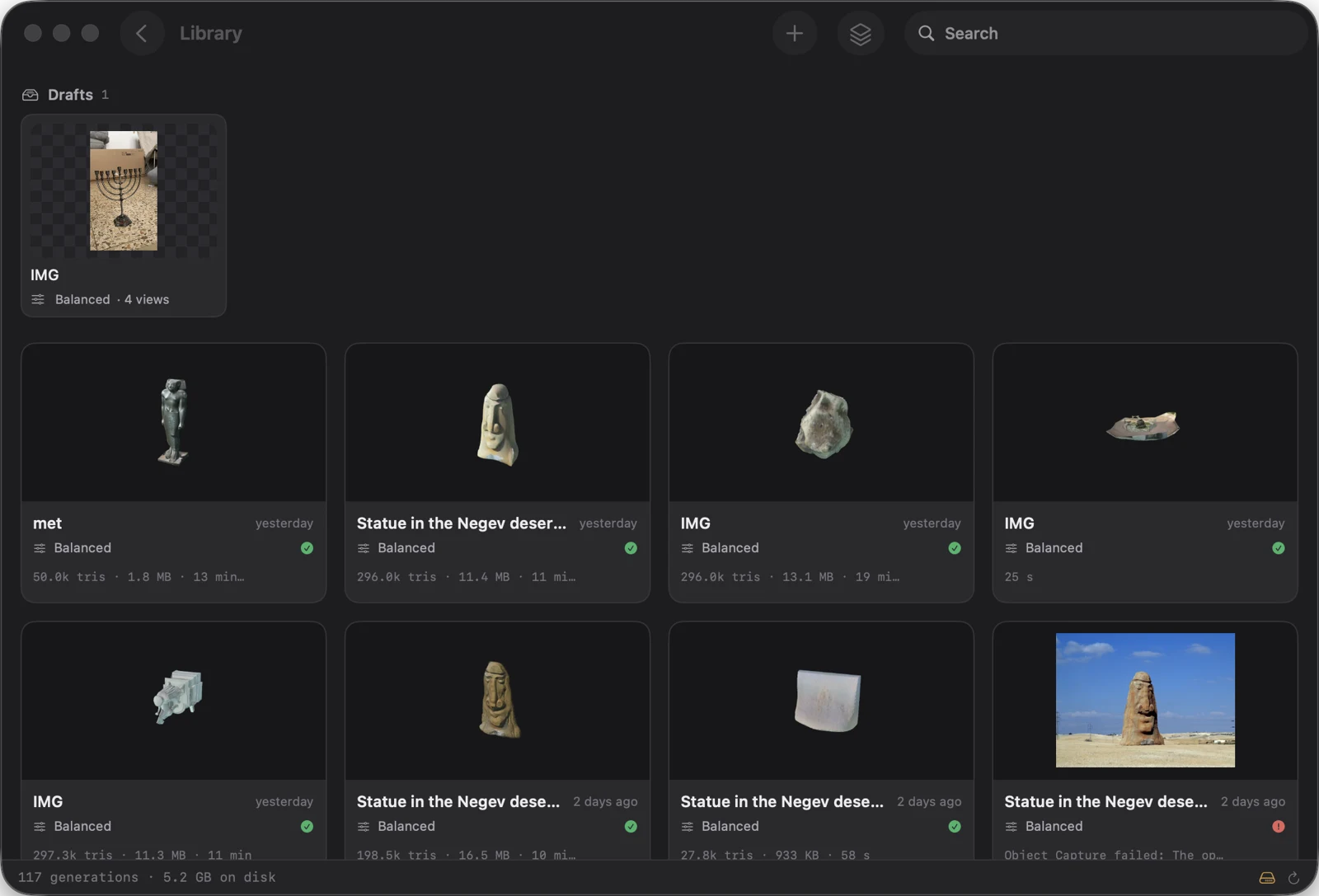
Task: Select the draft card title IMG
Action: click(45, 274)
